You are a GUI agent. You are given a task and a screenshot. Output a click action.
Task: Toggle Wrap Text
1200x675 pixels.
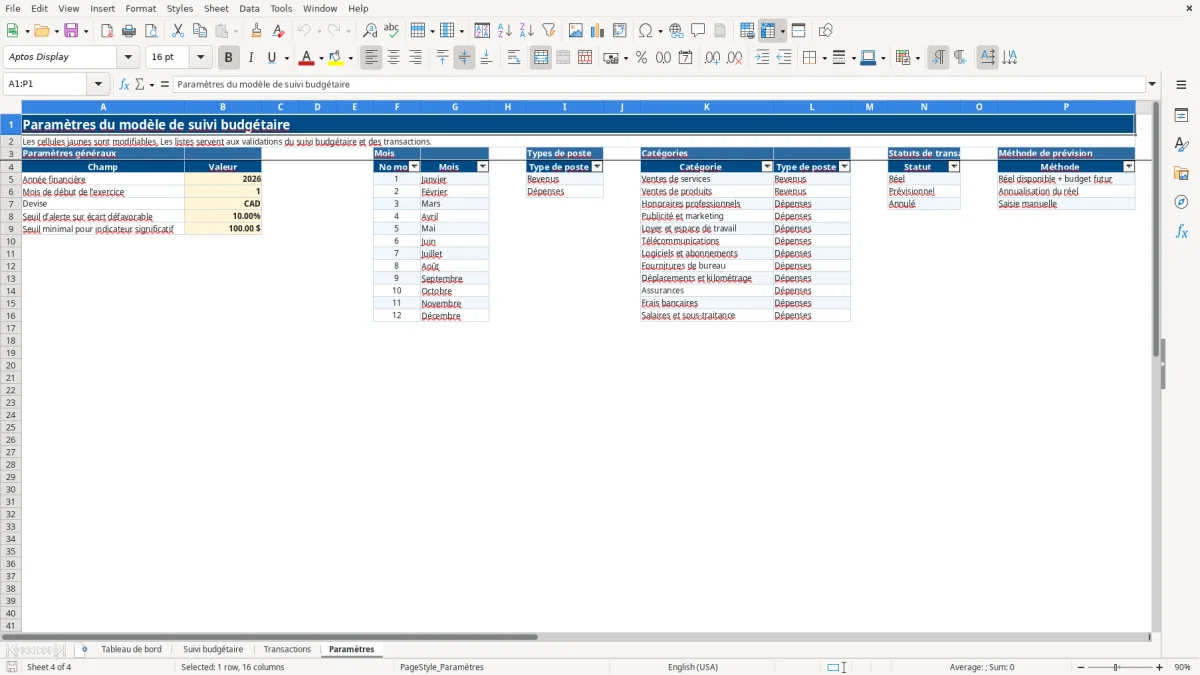(x=514, y=58)
